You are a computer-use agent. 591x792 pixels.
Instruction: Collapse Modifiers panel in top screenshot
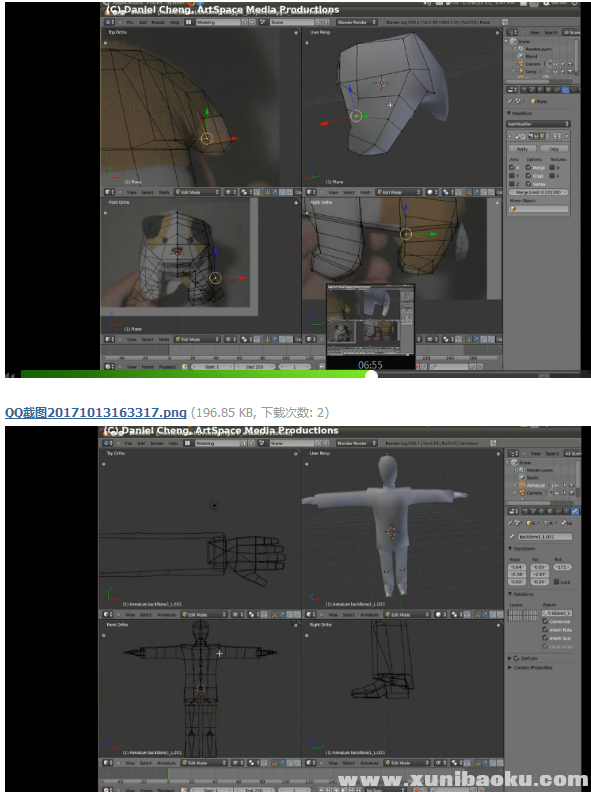point(509,113)
